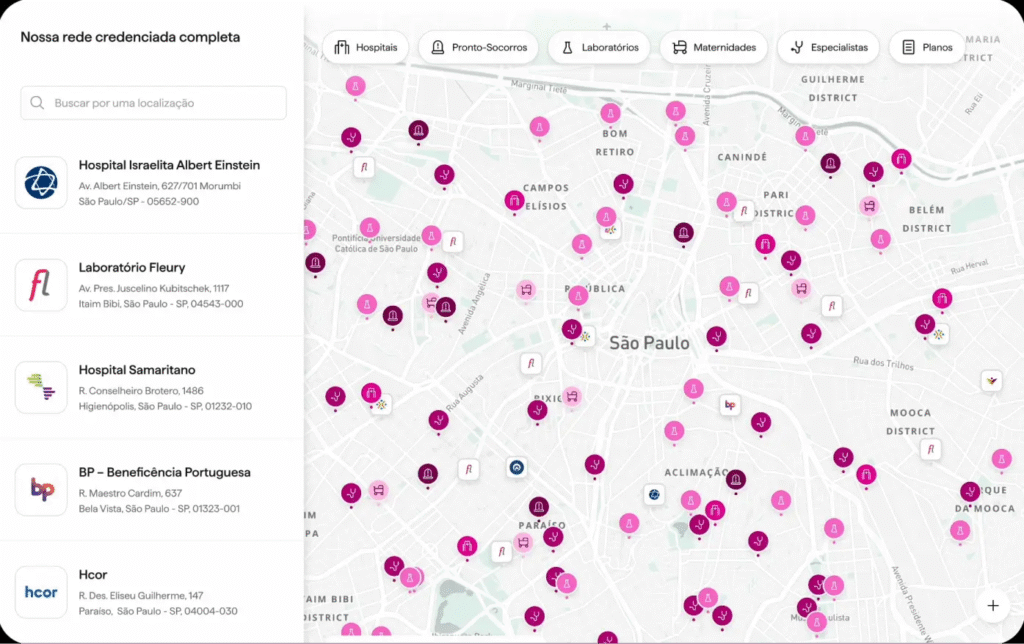
Task: Select BP – Beneficência Portuguesa entry
Action: (x=152, y=490)
